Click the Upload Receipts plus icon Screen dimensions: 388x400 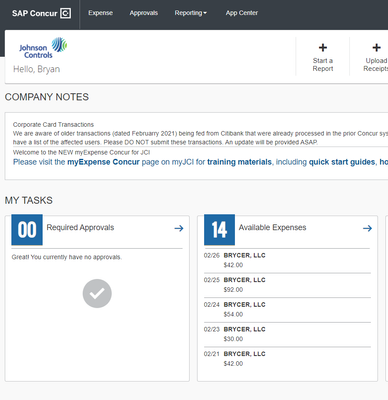pos(376,48)
